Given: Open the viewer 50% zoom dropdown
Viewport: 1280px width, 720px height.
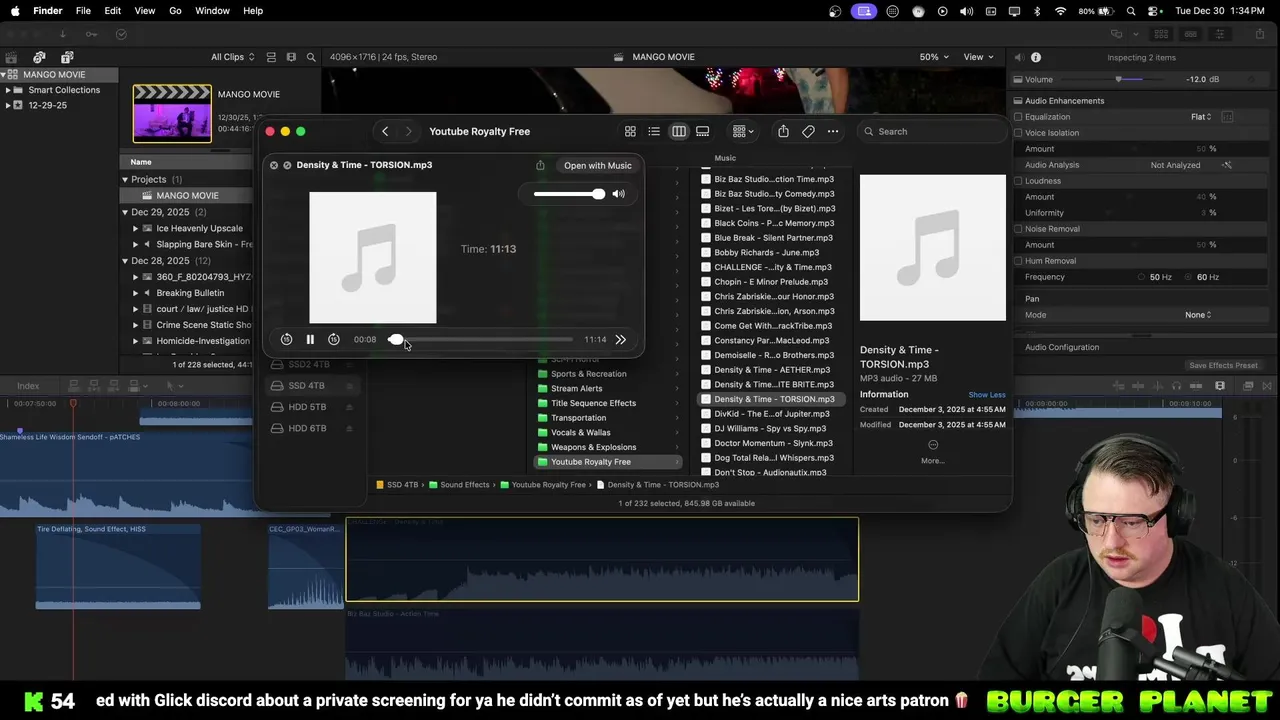Looking at the screenshot, I should coord(934,57).
